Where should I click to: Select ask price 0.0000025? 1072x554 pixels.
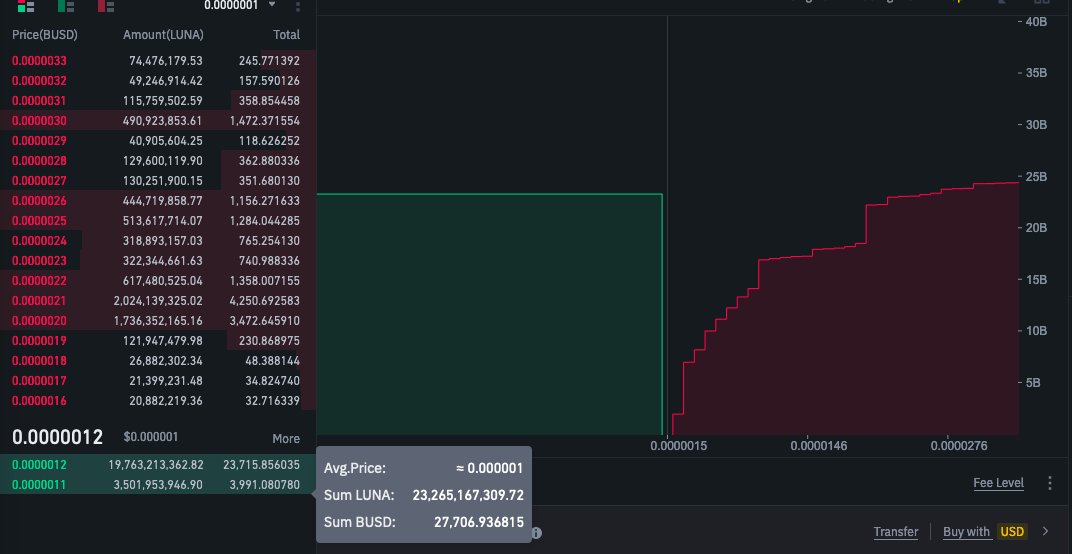click(39, 221)
